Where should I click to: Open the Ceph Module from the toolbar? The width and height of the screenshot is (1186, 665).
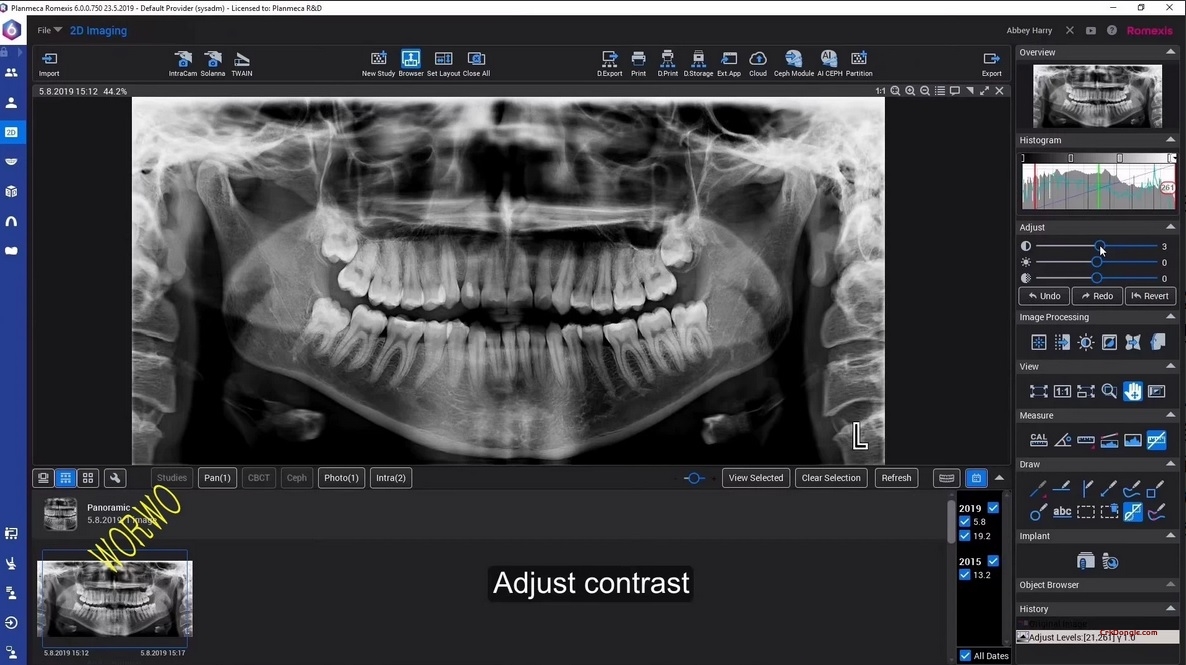click(x=792, y=60)
